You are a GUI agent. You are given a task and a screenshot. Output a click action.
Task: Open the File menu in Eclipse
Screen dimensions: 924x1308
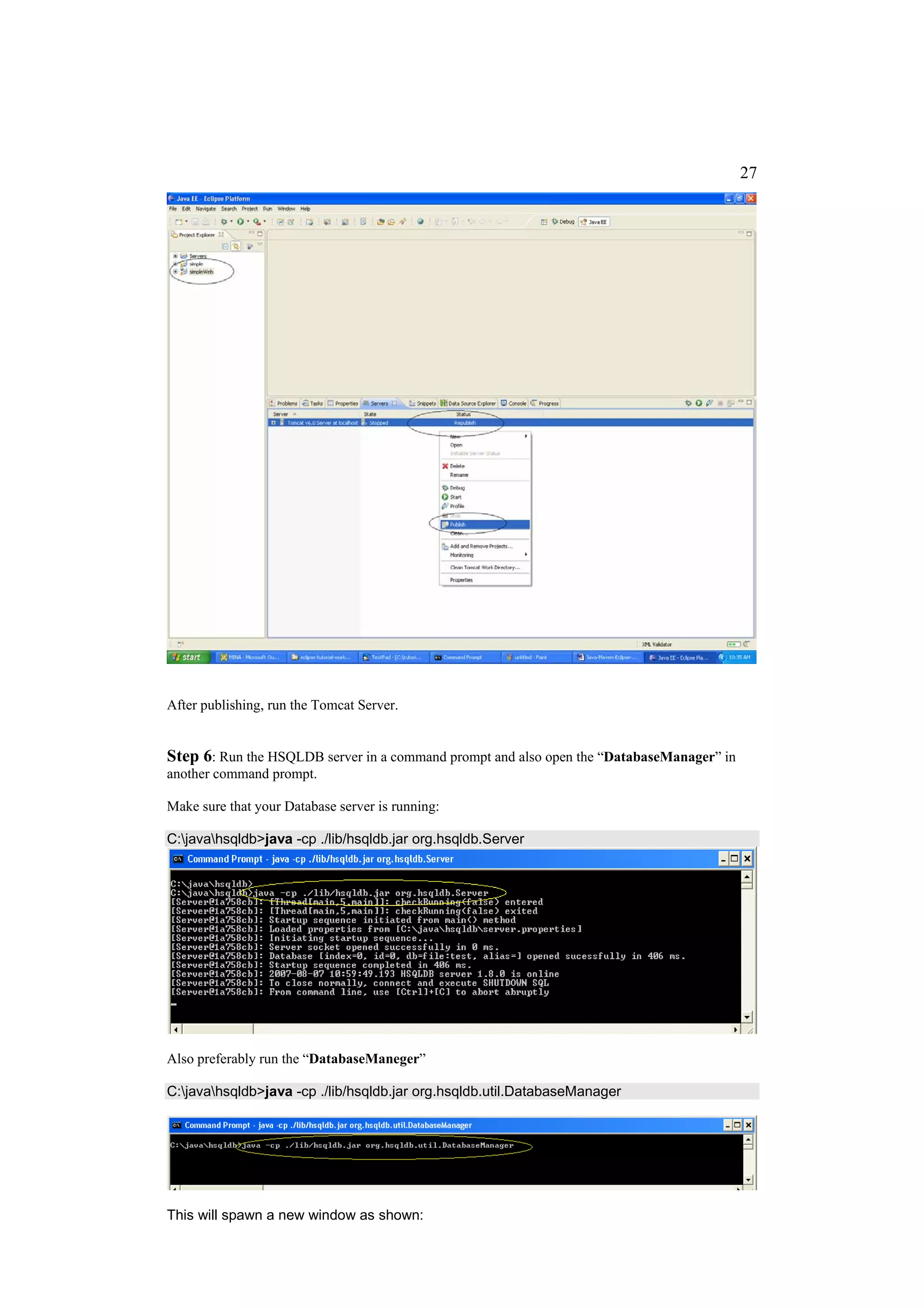pos(172,209)
